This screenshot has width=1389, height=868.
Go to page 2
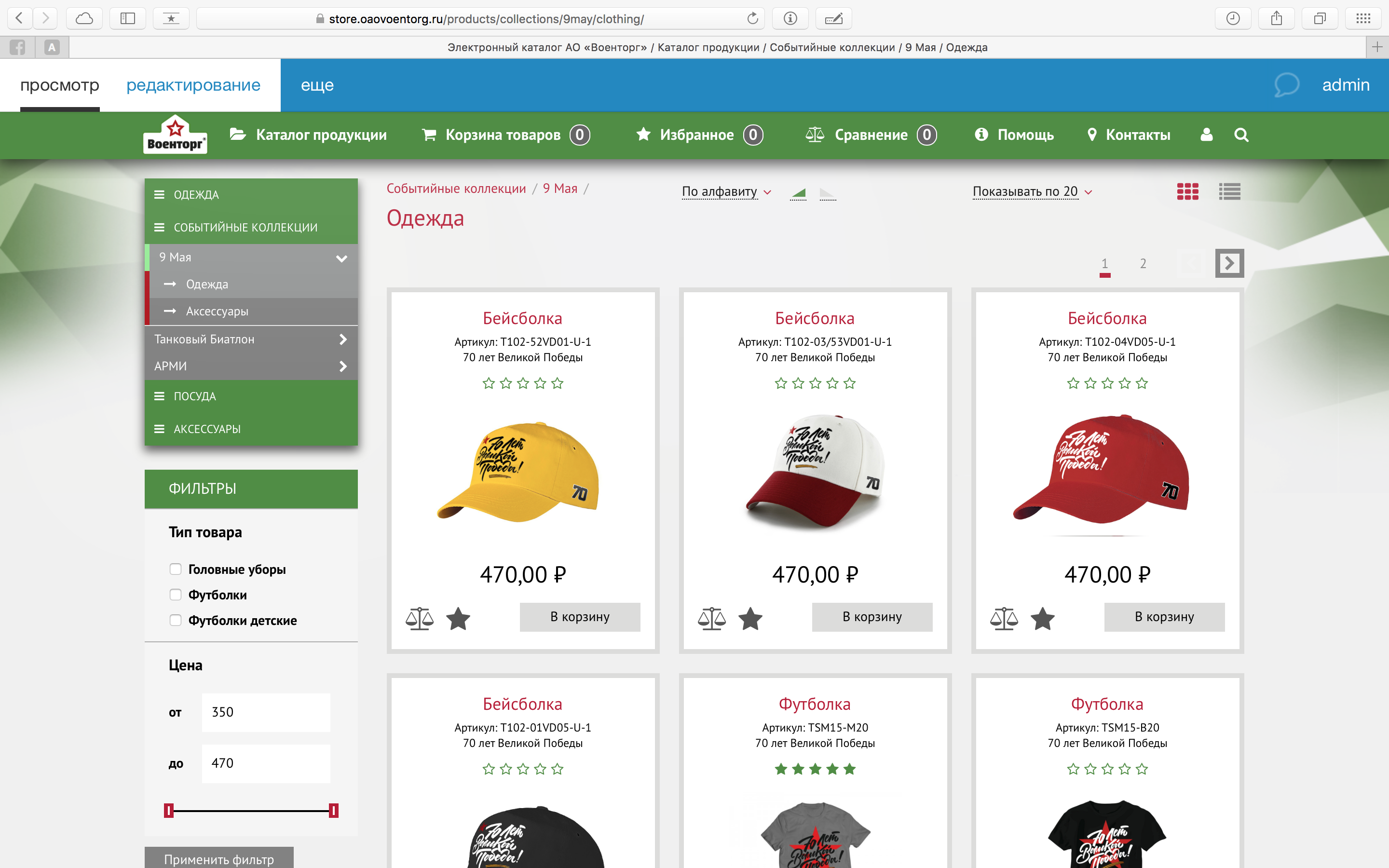1143,263
